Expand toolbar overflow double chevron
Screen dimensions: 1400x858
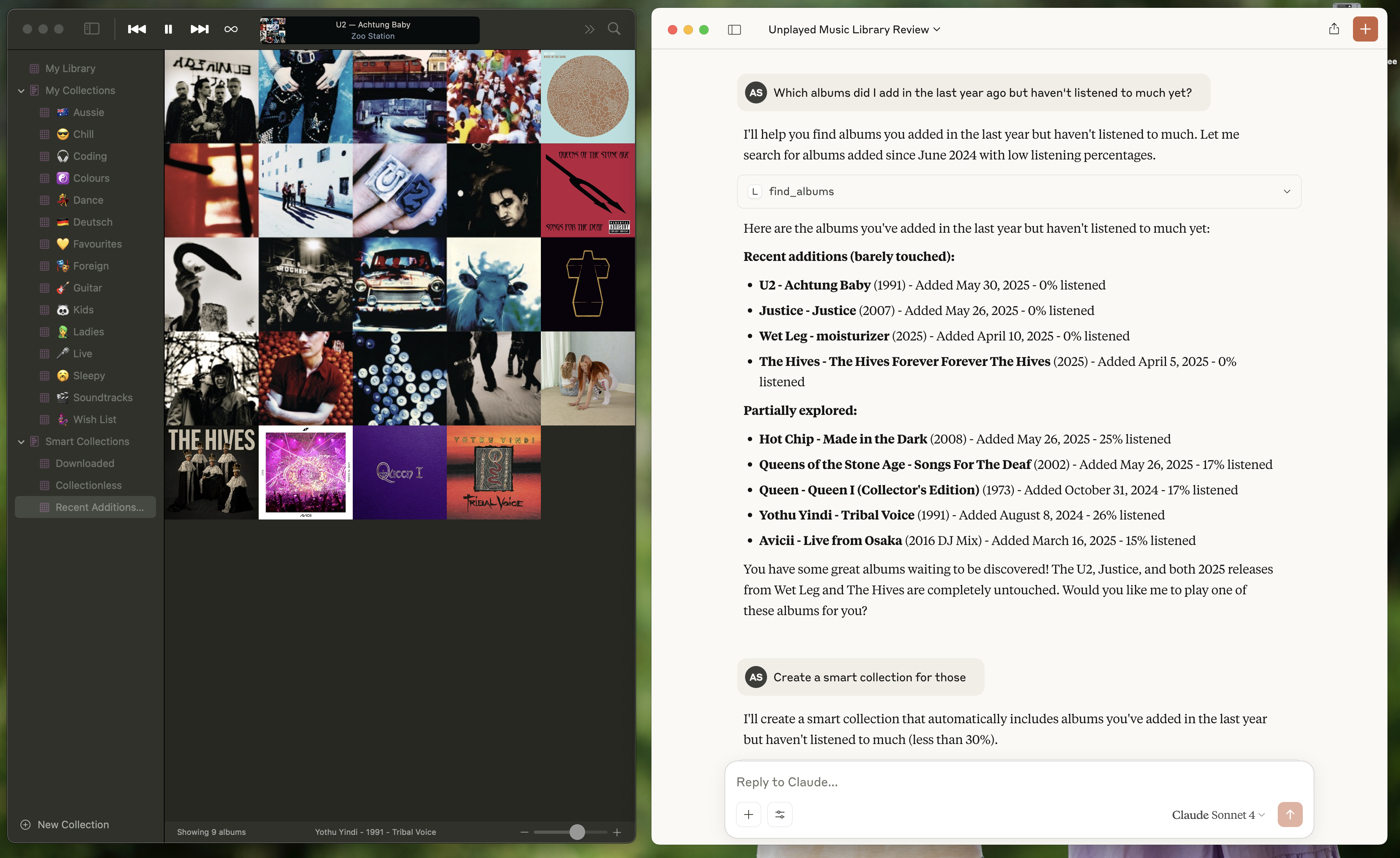point(589,29)
